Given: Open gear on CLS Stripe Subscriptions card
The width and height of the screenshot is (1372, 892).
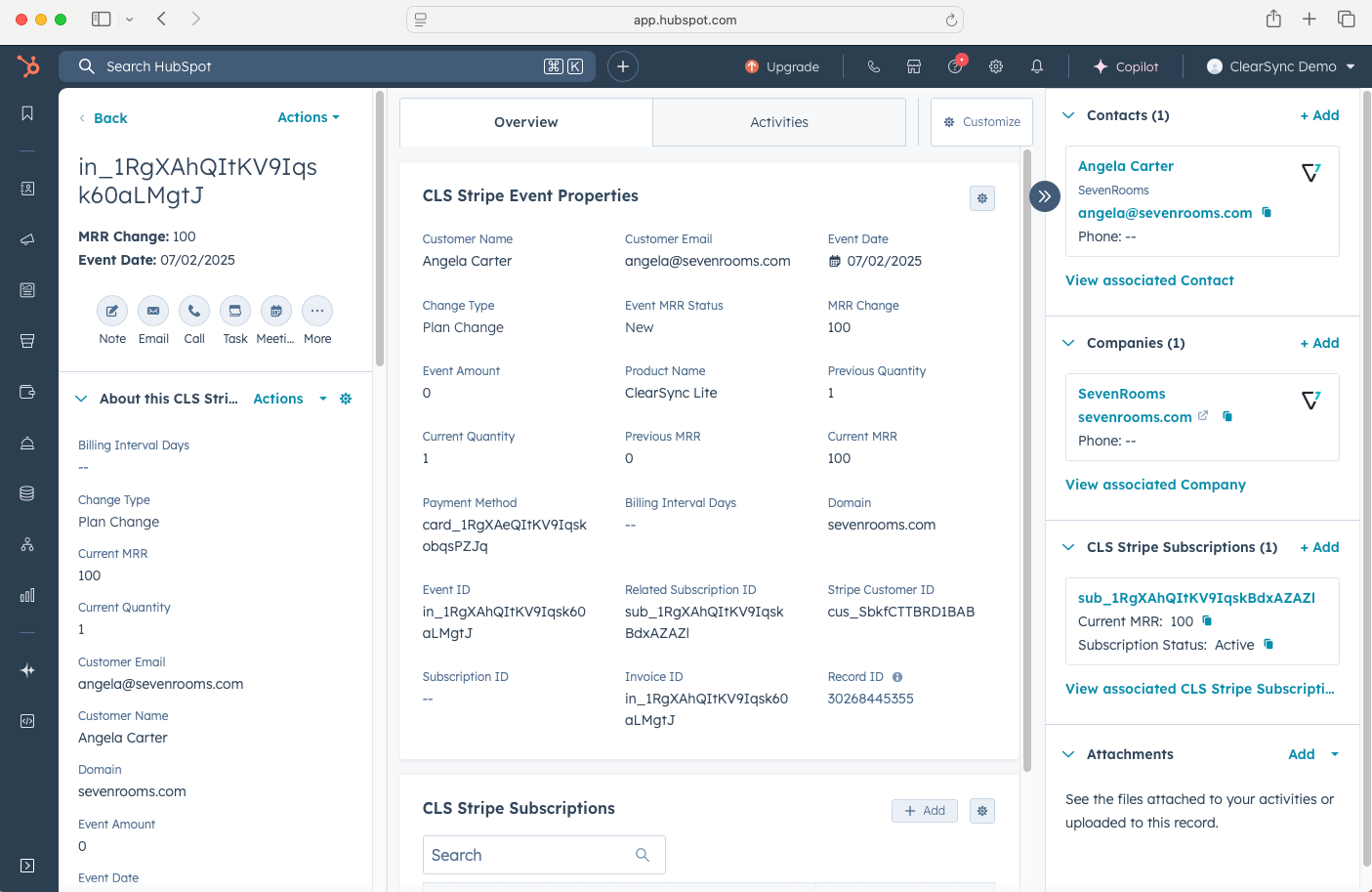Looking at the screenshot, I should click(982, 811).
